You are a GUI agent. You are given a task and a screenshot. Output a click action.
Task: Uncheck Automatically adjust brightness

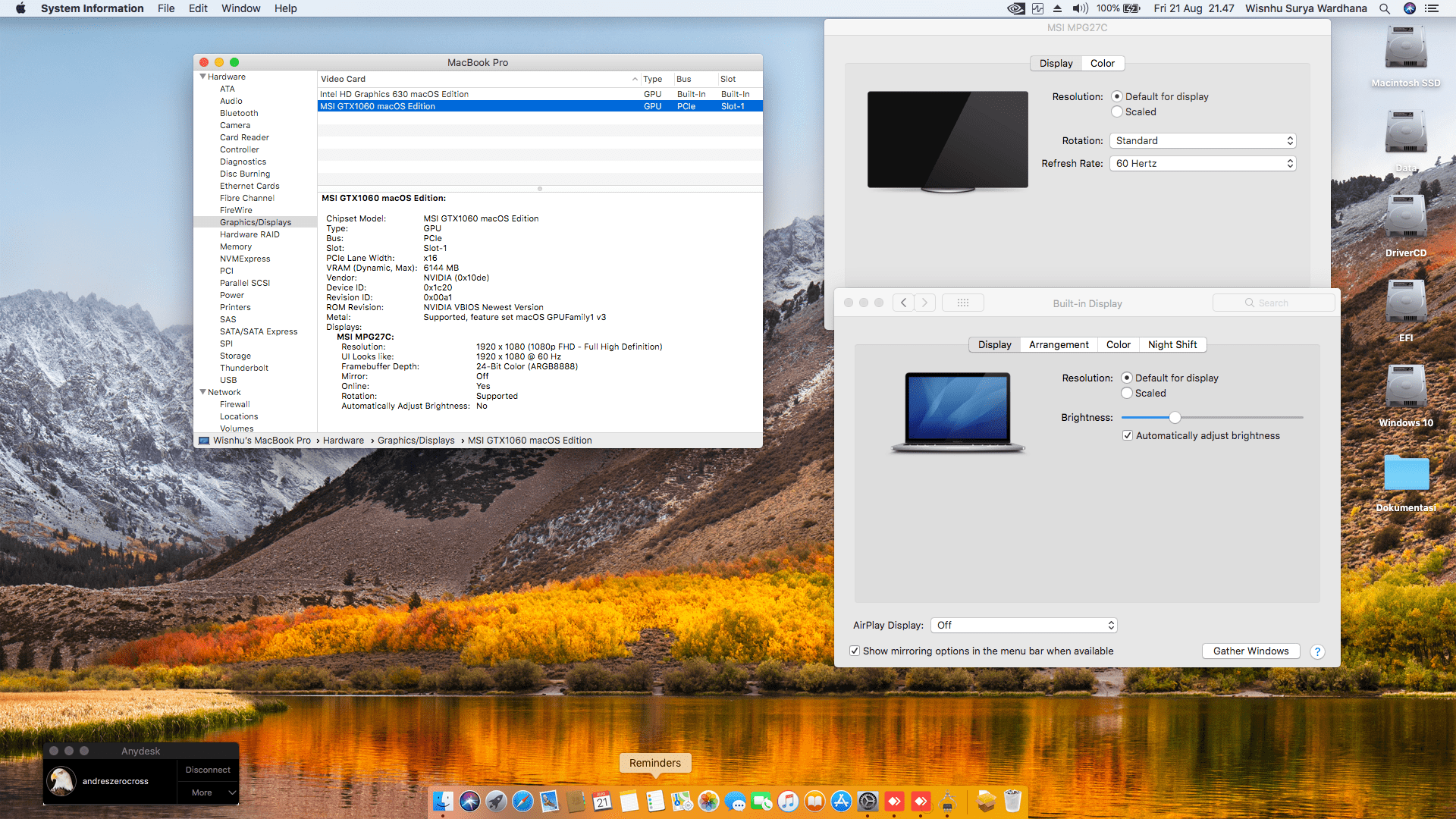click(x=1128, y=435)
